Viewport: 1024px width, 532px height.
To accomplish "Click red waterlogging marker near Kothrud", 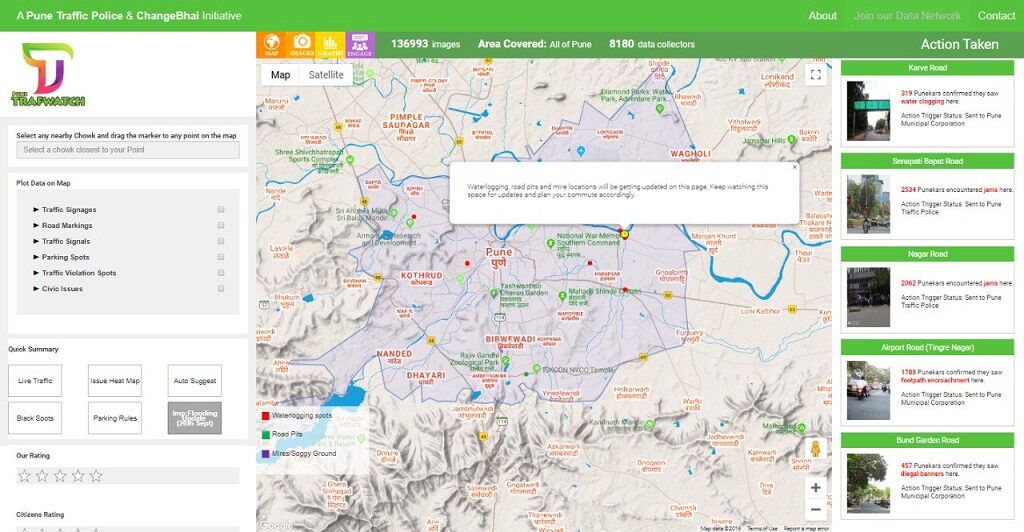I will tap(467, 263).
